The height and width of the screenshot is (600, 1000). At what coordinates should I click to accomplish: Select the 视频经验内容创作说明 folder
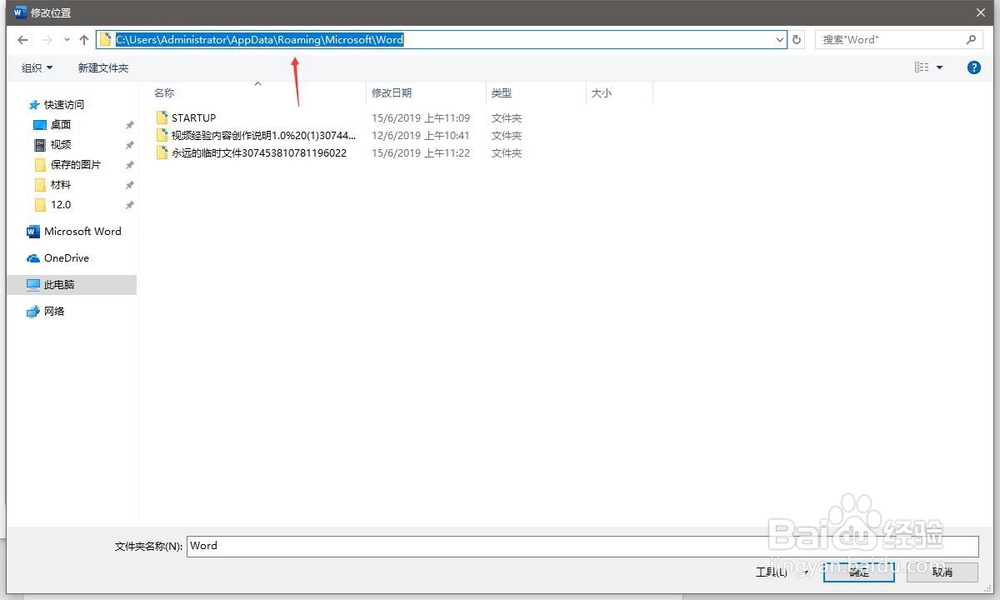pyautogui.click(x=263, y=135)
